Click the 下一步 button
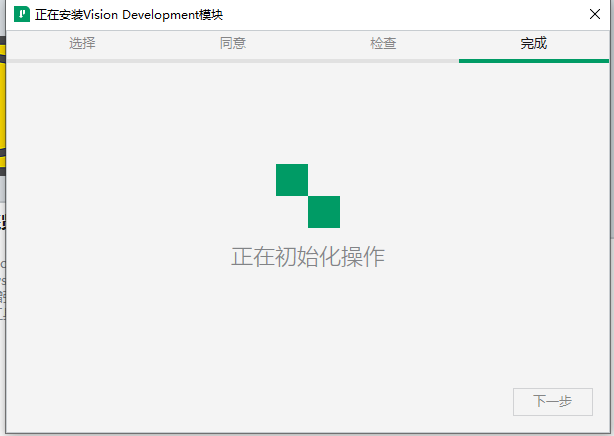The image size is (614, 436). pyautogui.click(x=553, y=402)
